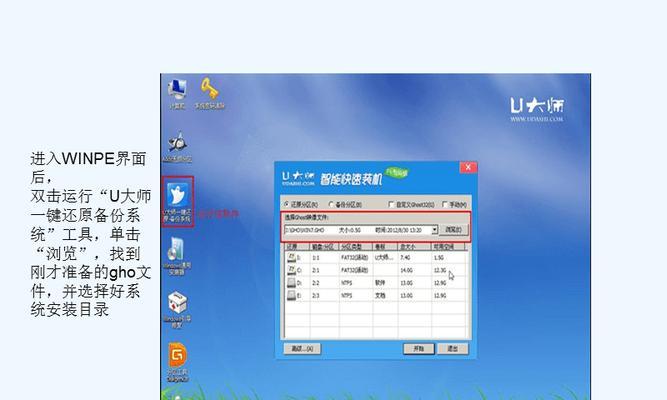Image resolution: width=667 pixels, height=400 pixels.
Task: Click the 14.0G total size cell
Action: [406, 271]
